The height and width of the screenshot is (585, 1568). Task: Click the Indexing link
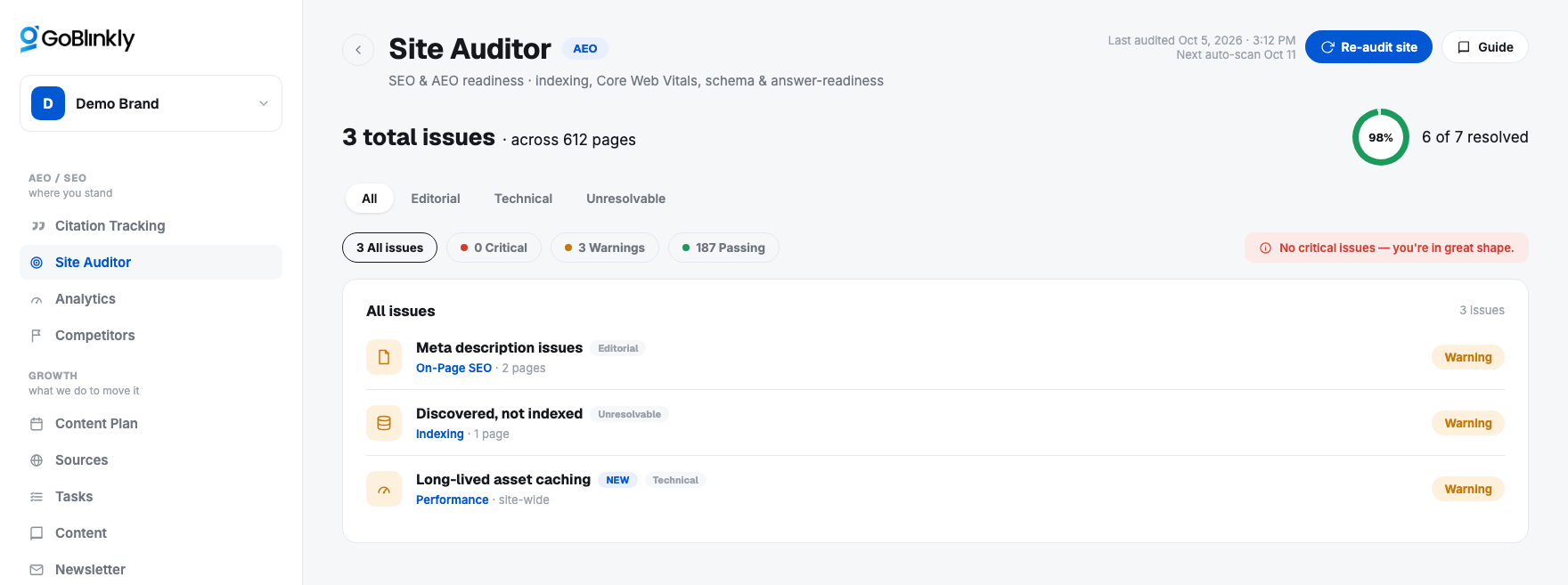coord(440,434)
